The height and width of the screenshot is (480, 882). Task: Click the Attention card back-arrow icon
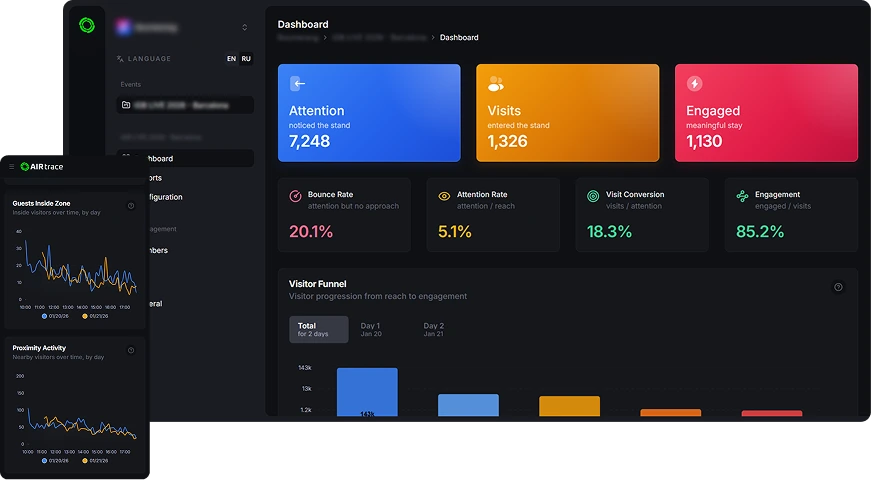(298, 84)
